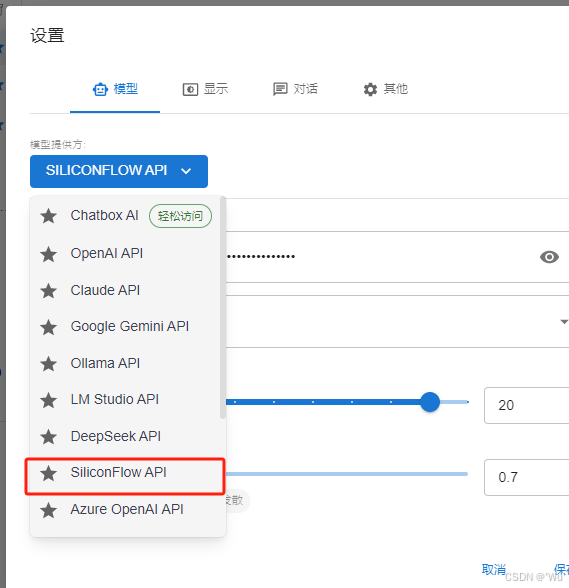Click star icon next to Google Gemini API

[48, 327]
